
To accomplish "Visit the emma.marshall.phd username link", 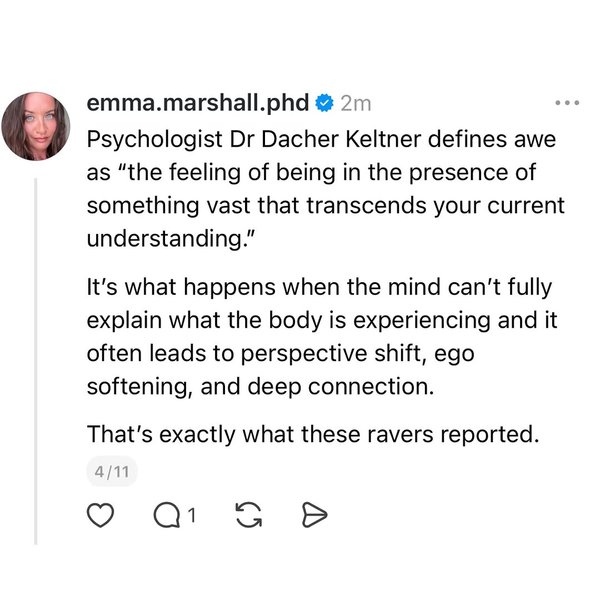I will [198, 102].
